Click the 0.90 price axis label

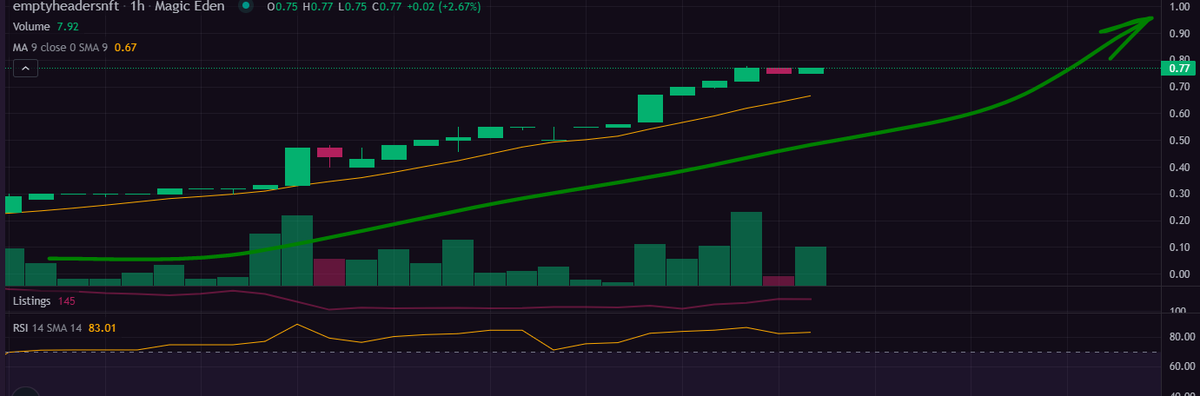click(x=1179, y=34)
